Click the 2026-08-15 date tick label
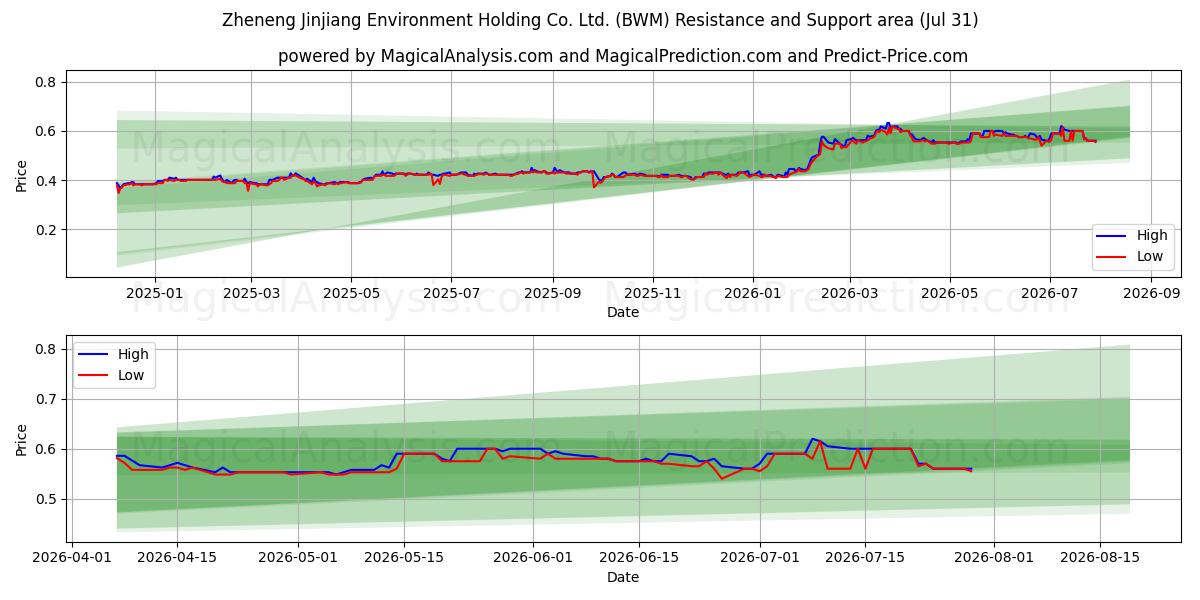 (x=1100, y=559)
